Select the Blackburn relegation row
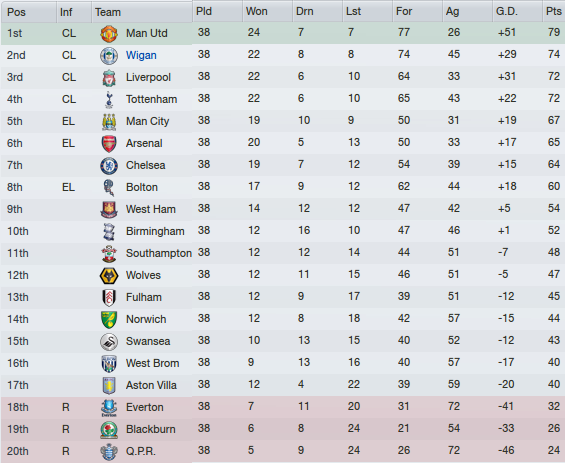This screenshot has width=565, height=463. pos(282,429)
